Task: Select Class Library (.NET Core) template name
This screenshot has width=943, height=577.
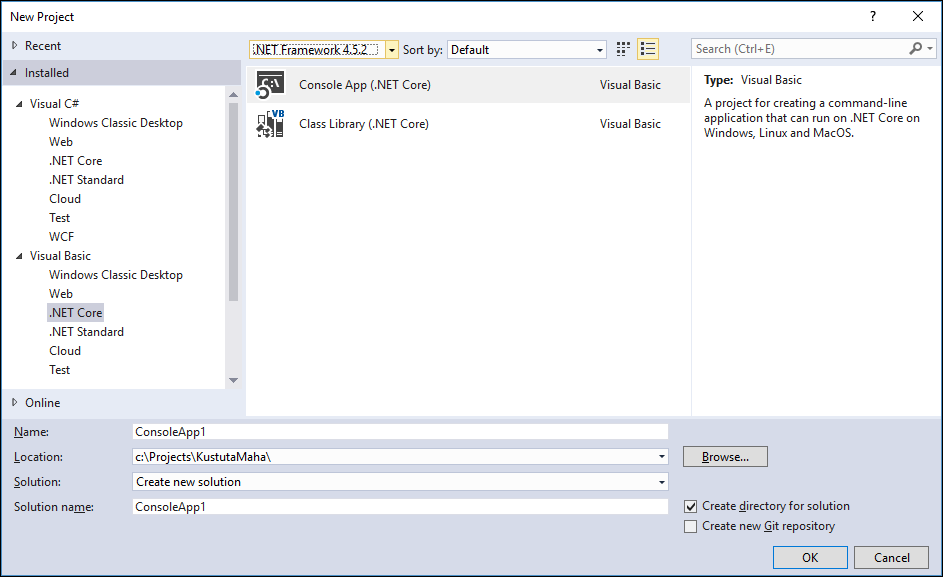Action: (x=364, y=124)
